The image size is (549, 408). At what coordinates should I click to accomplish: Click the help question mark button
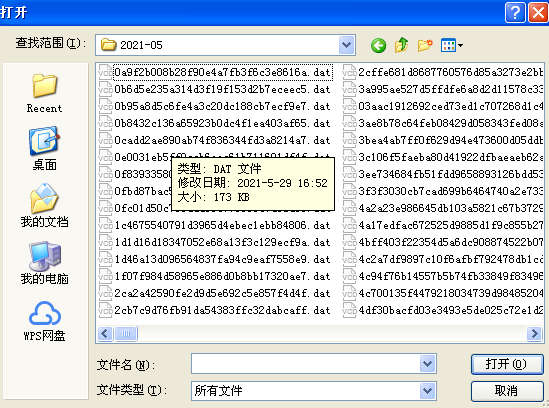(515, 13)
